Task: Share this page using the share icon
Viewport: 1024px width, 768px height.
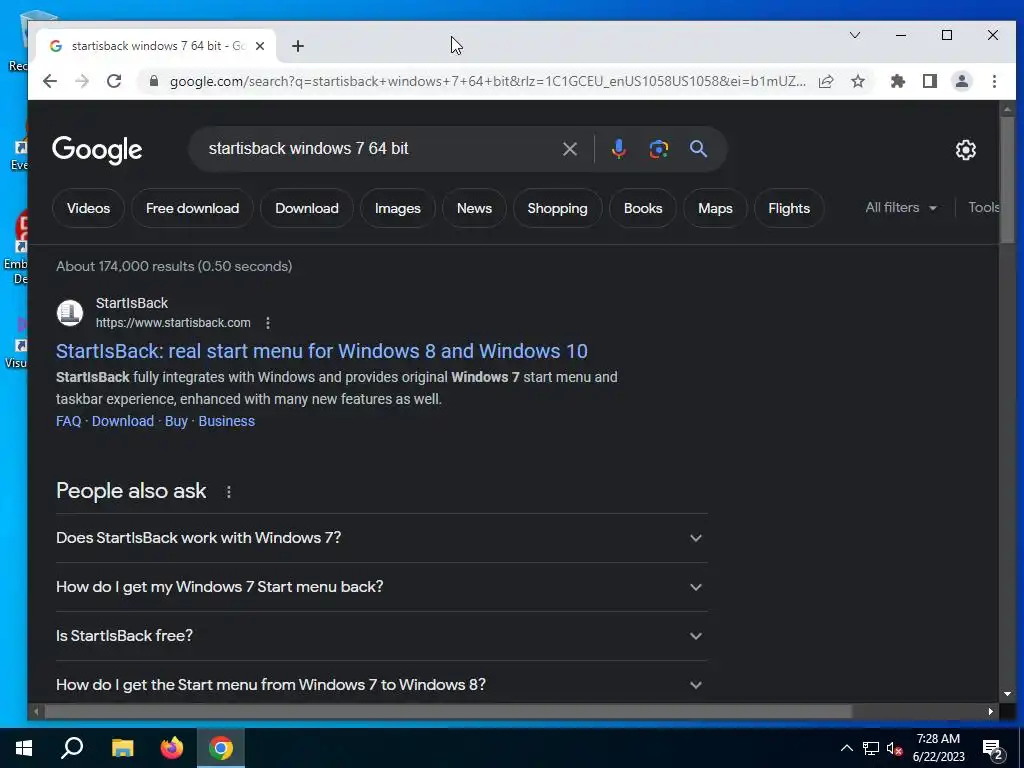Action: (x=826, y=81)
